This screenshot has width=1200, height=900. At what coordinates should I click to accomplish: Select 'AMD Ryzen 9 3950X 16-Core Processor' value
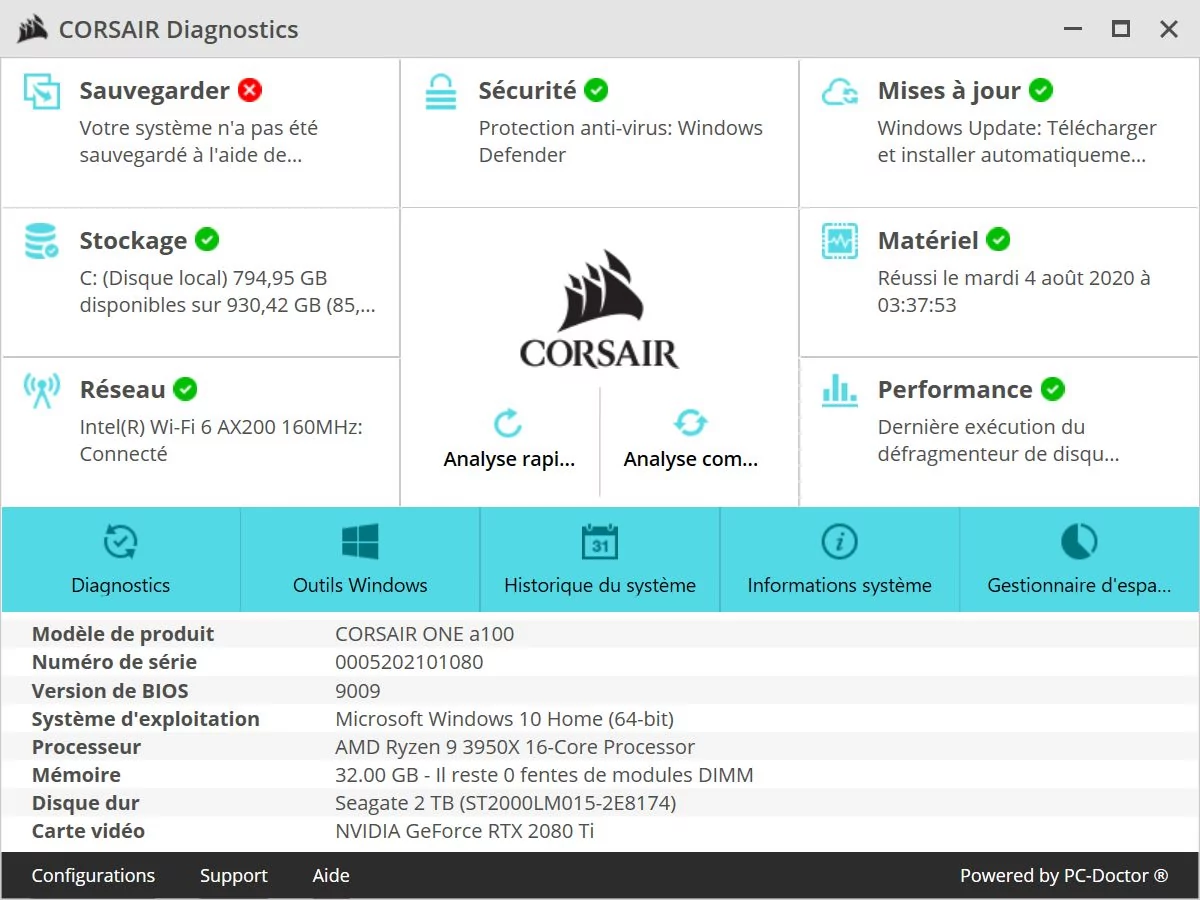point(515,747)
